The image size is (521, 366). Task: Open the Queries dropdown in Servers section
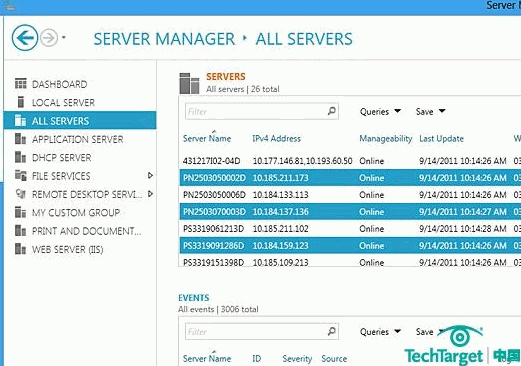(x=380, y=111)
